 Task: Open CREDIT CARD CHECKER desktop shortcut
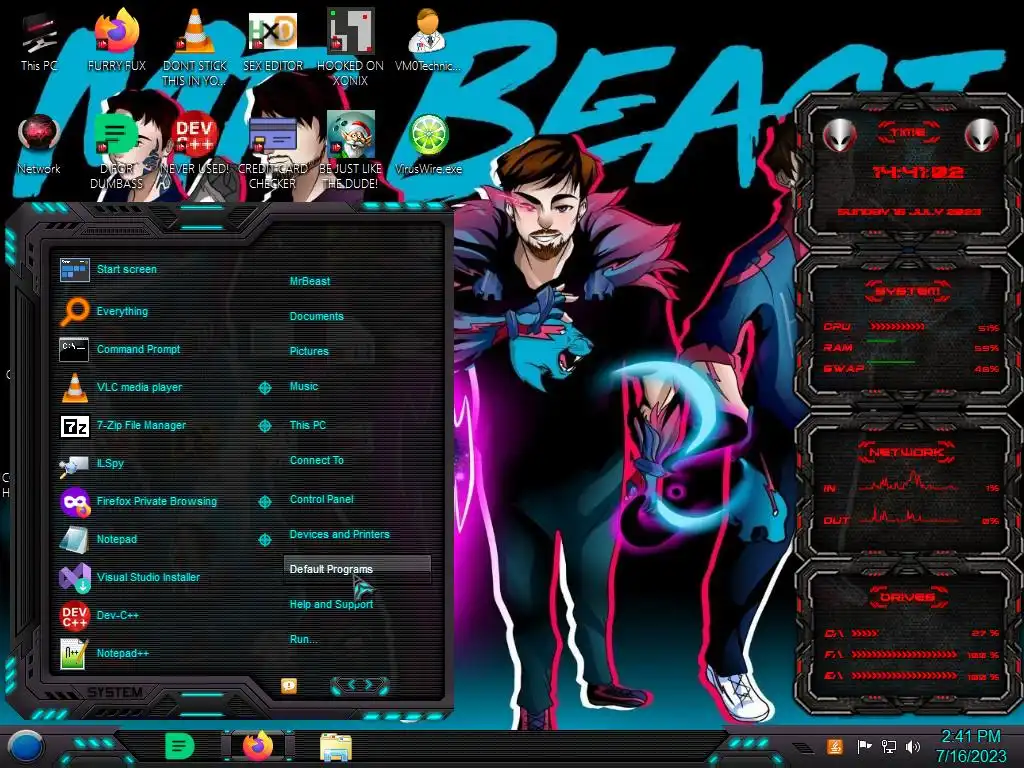point(273,152)
